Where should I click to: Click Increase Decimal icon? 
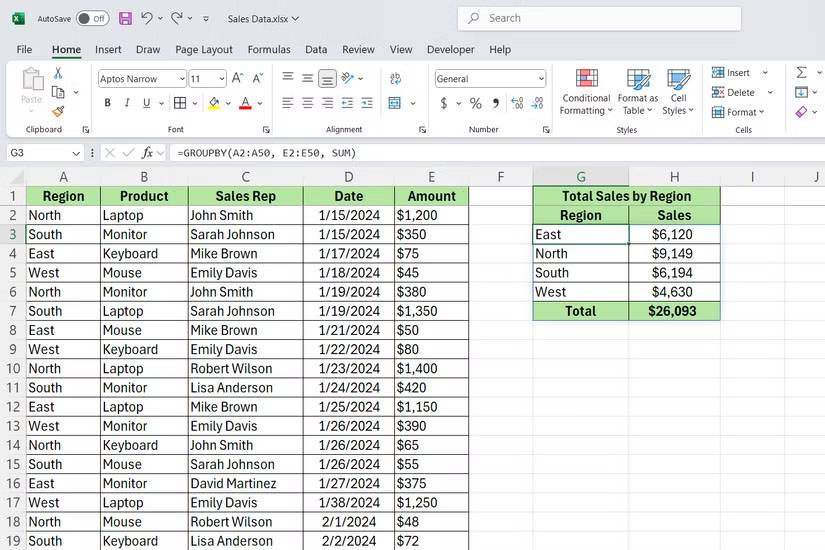coord(517,103)
